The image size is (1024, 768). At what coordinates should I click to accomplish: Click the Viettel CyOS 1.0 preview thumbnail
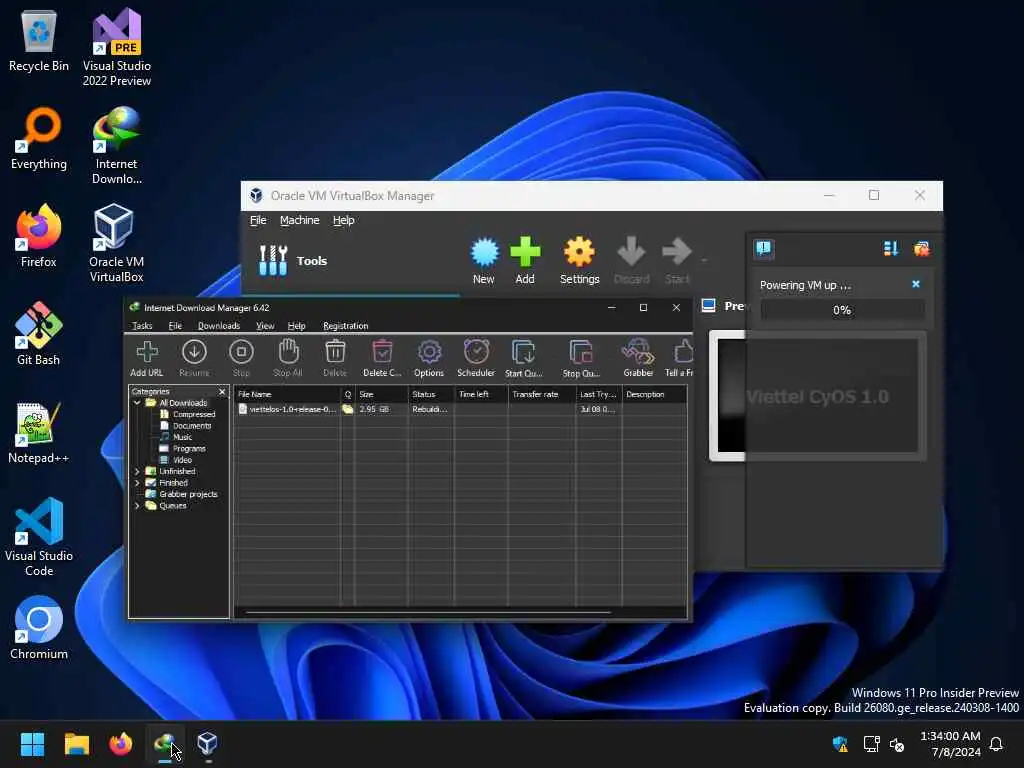(818, 396)
